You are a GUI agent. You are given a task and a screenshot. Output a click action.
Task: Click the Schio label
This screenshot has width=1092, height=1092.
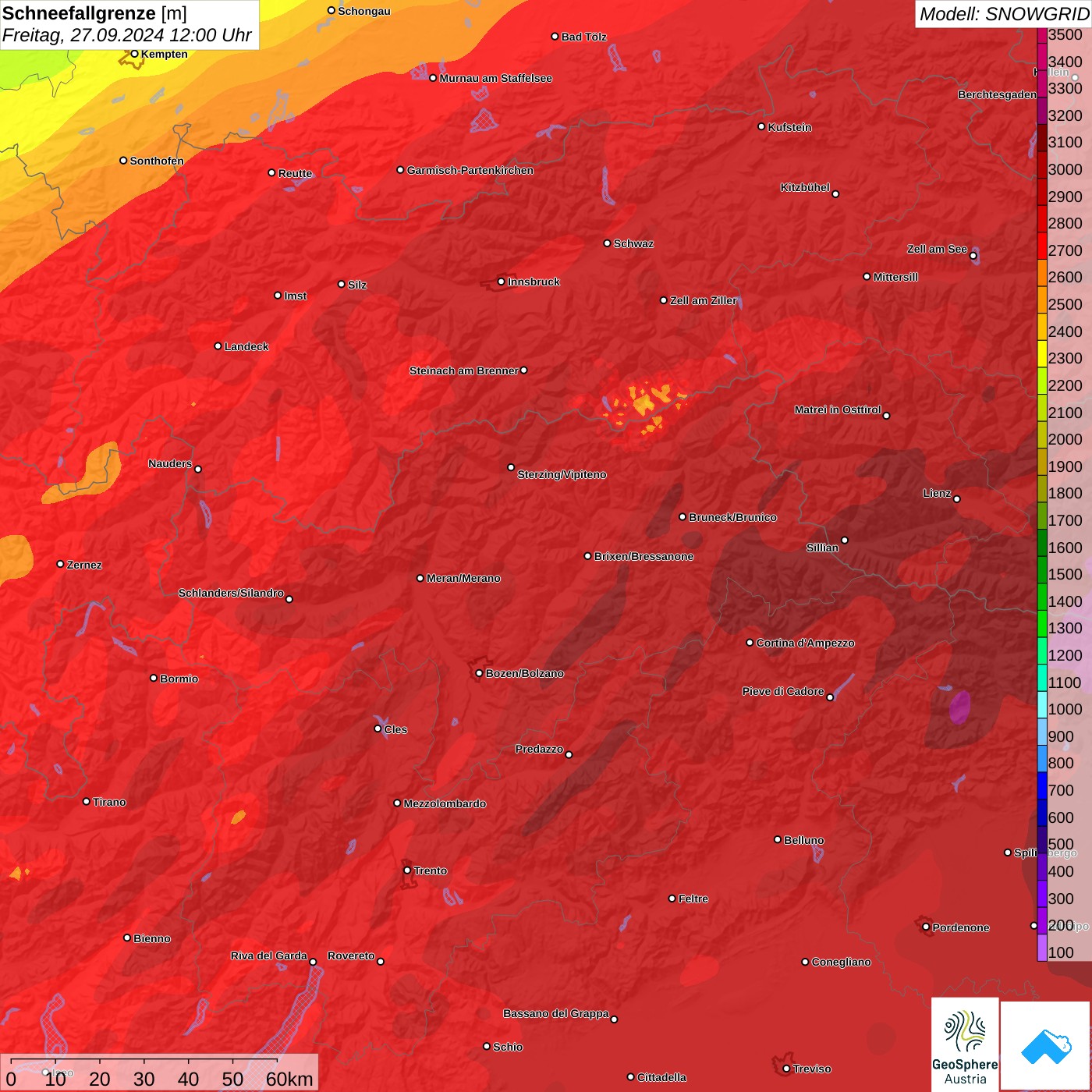click(508, 1047)
